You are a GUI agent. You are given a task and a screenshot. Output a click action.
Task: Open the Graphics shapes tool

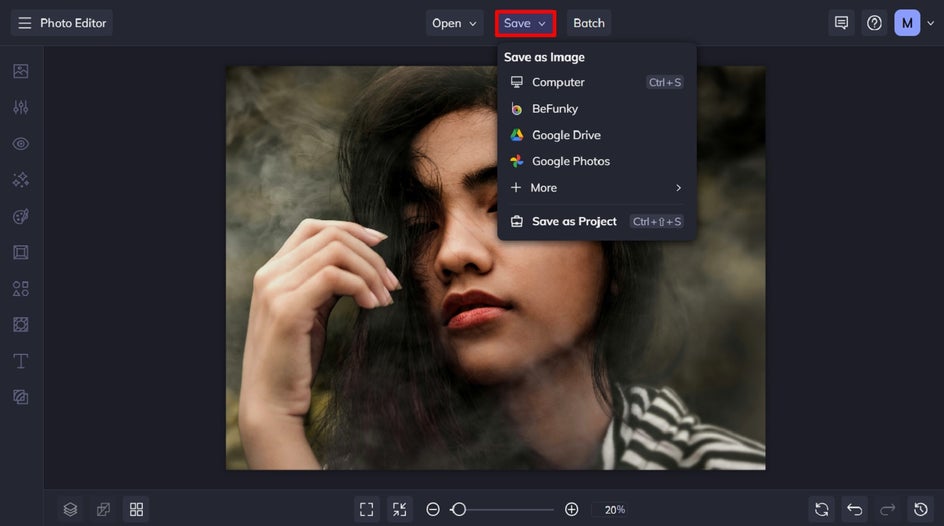(21, 288)
